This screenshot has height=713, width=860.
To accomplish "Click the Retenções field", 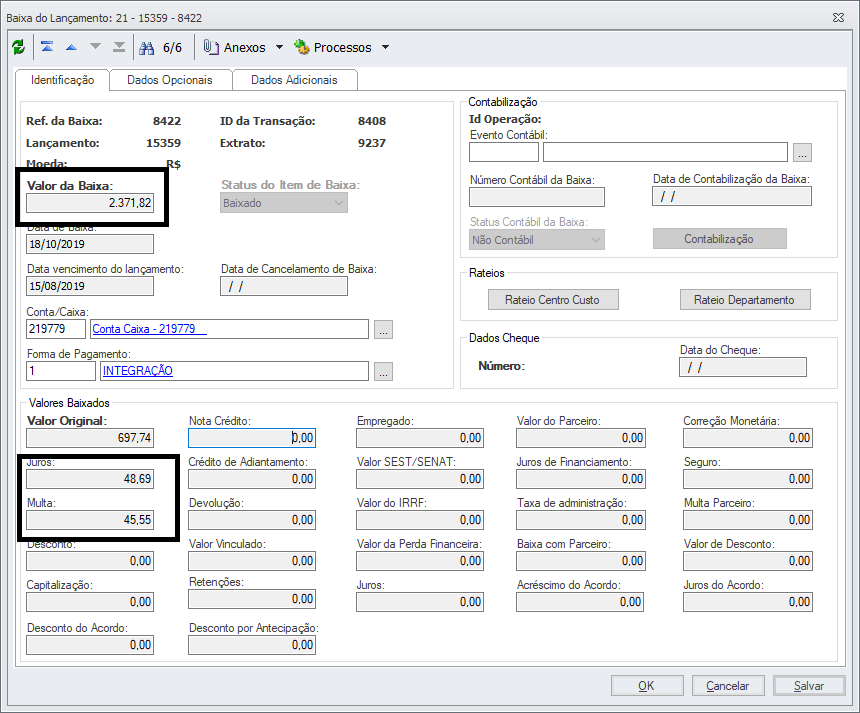I will (x=252, y=598).
